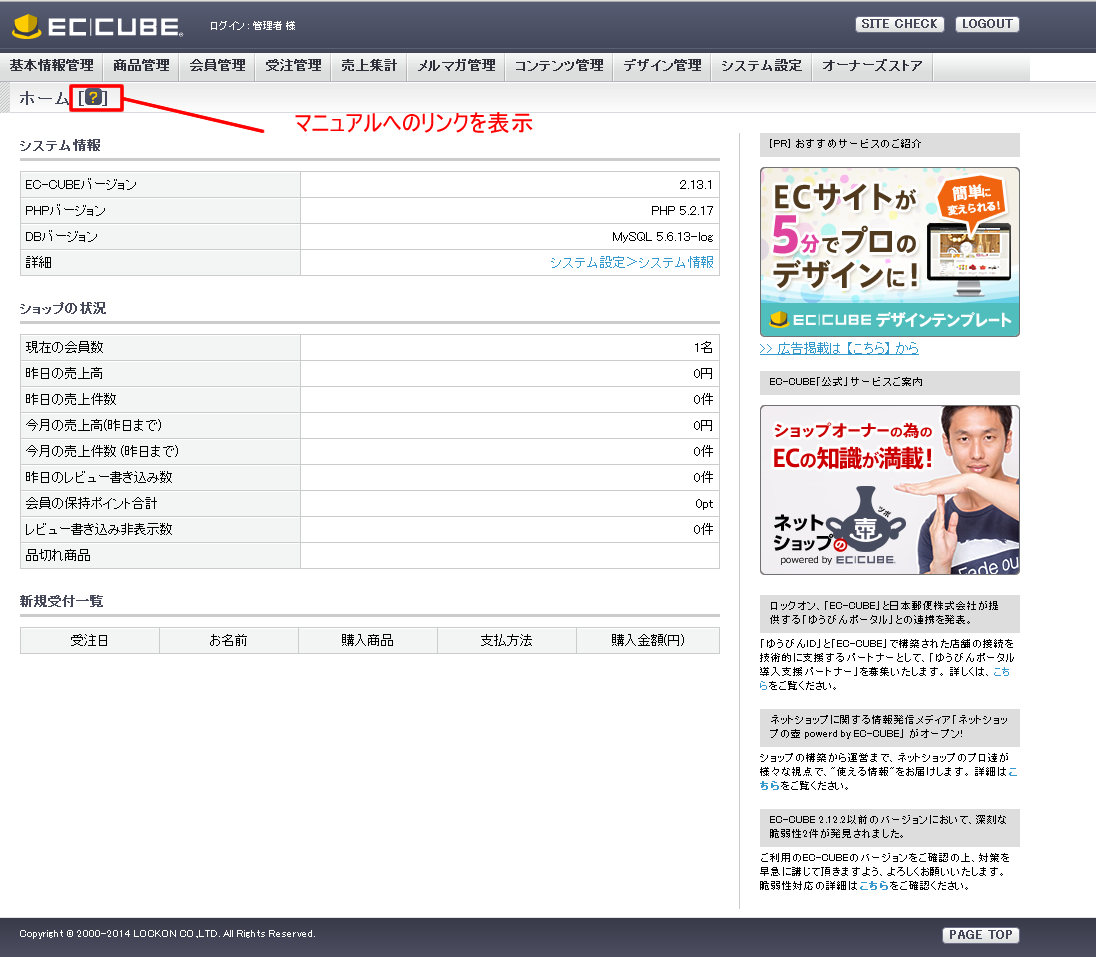Click the 購入金額(円) column header
This screenshot has height=957, width=1096.
point(648,640)
